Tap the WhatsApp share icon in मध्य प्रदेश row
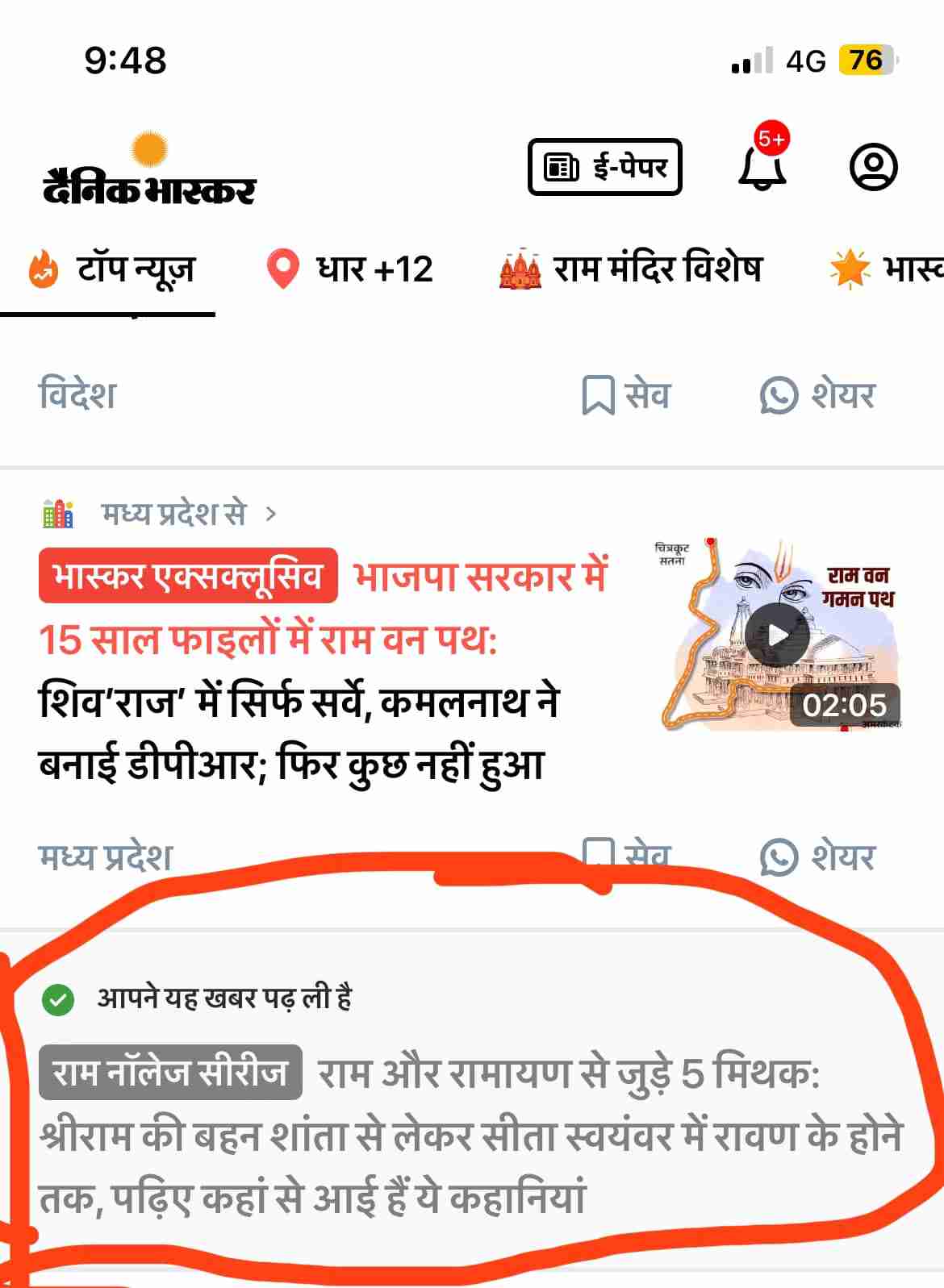Image resolution: width=944 pixels, height=1288 pixels. 779,857
